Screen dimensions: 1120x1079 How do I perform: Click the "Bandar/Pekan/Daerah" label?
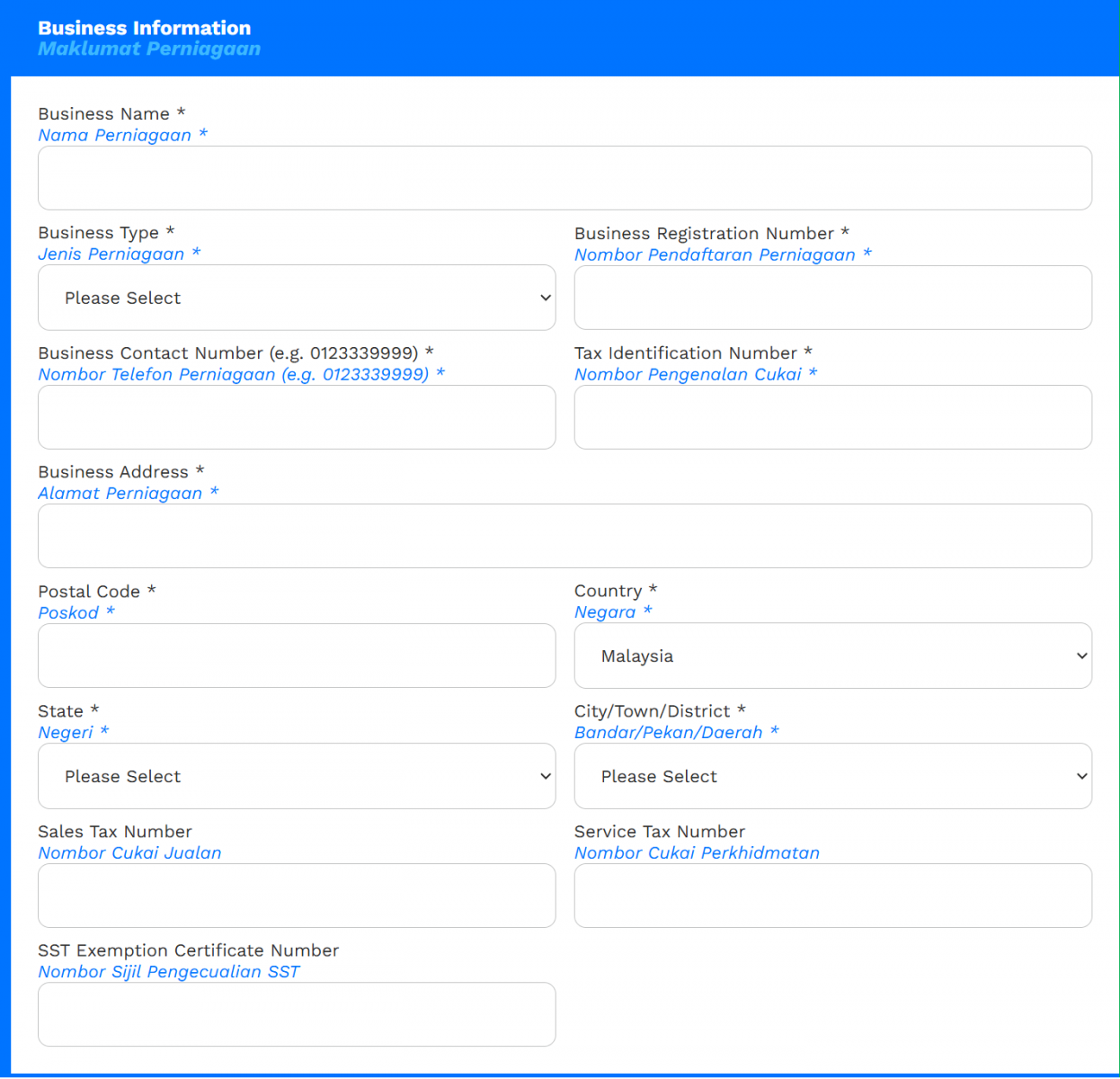(x=668, y=732)
